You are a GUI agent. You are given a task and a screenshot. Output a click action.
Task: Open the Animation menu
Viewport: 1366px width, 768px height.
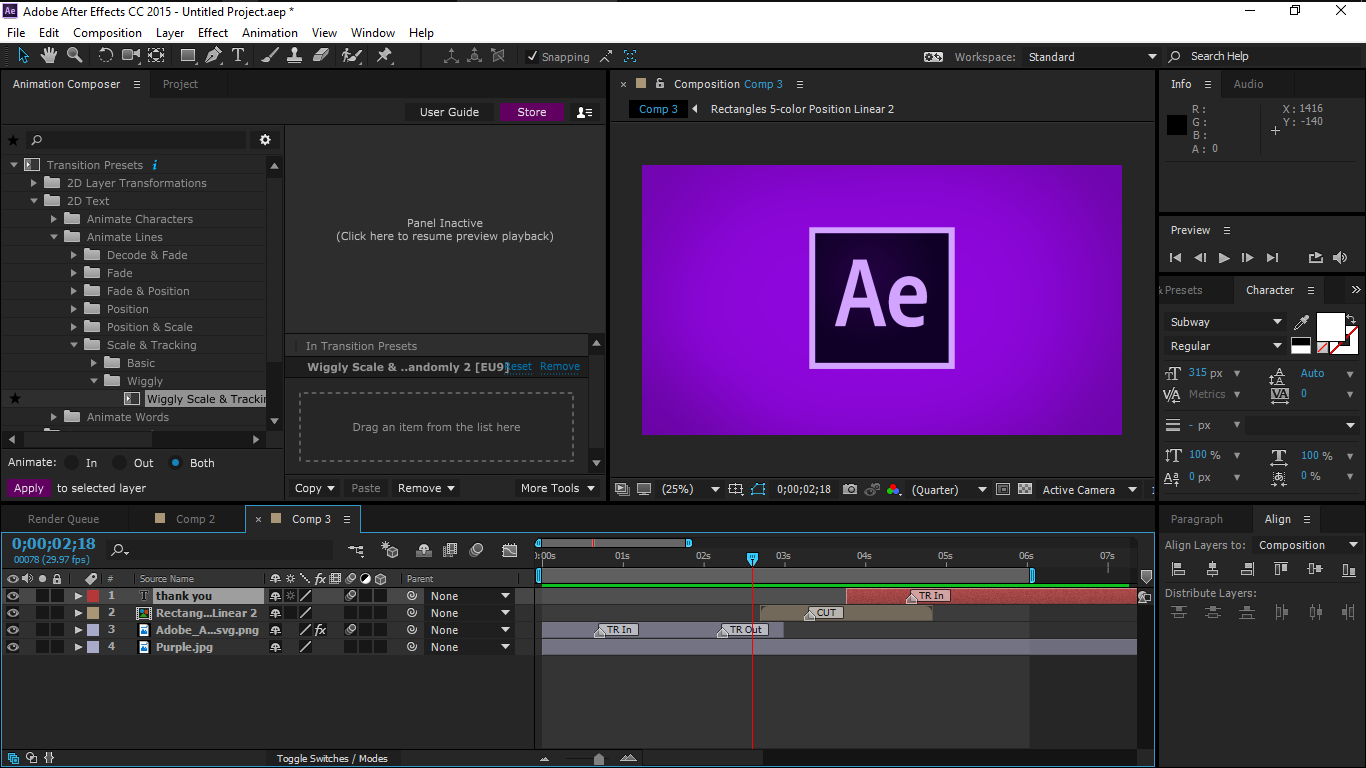pos(270,32)
